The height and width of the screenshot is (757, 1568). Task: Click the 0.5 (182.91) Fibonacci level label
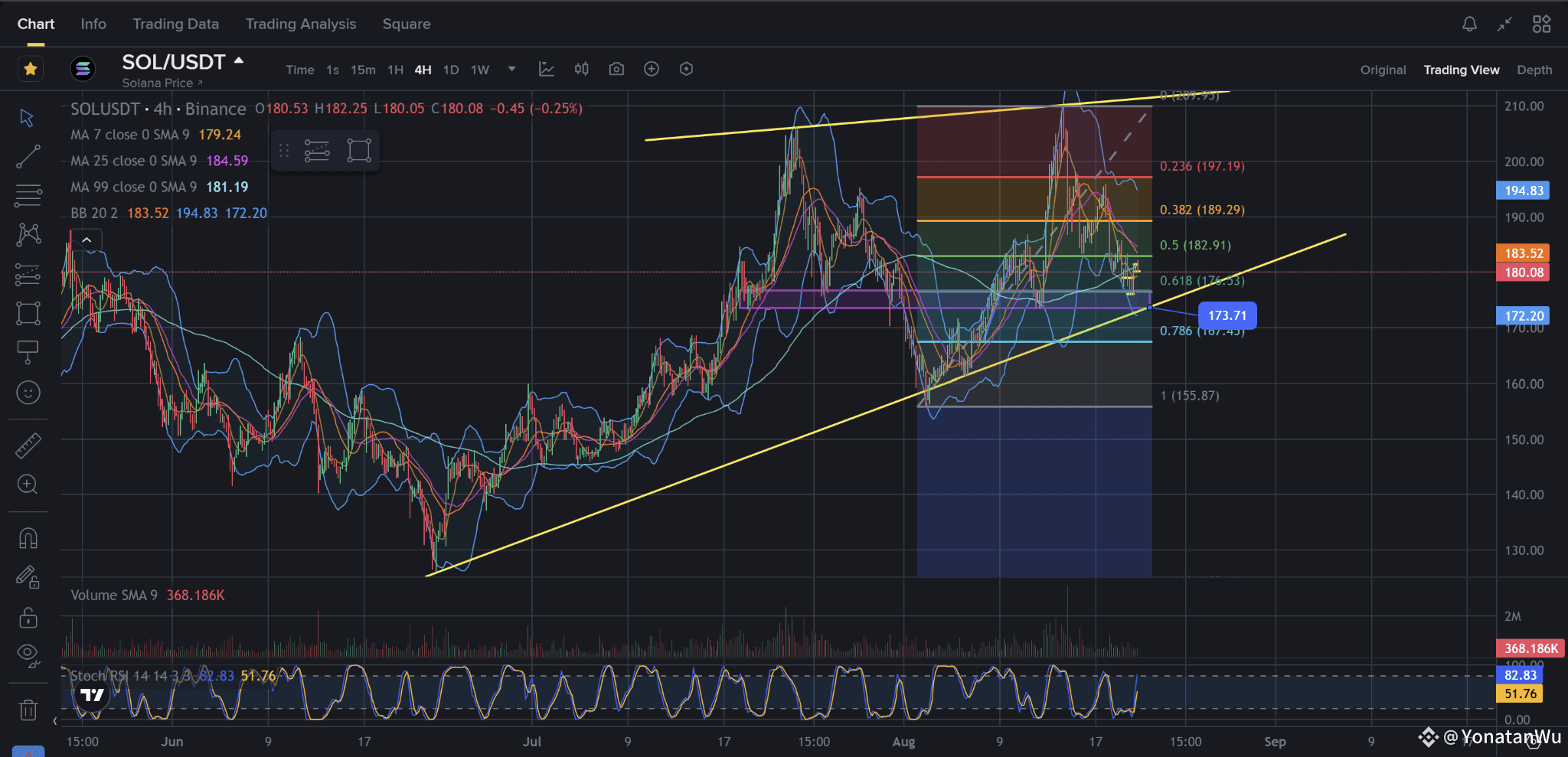point(1195,246)
